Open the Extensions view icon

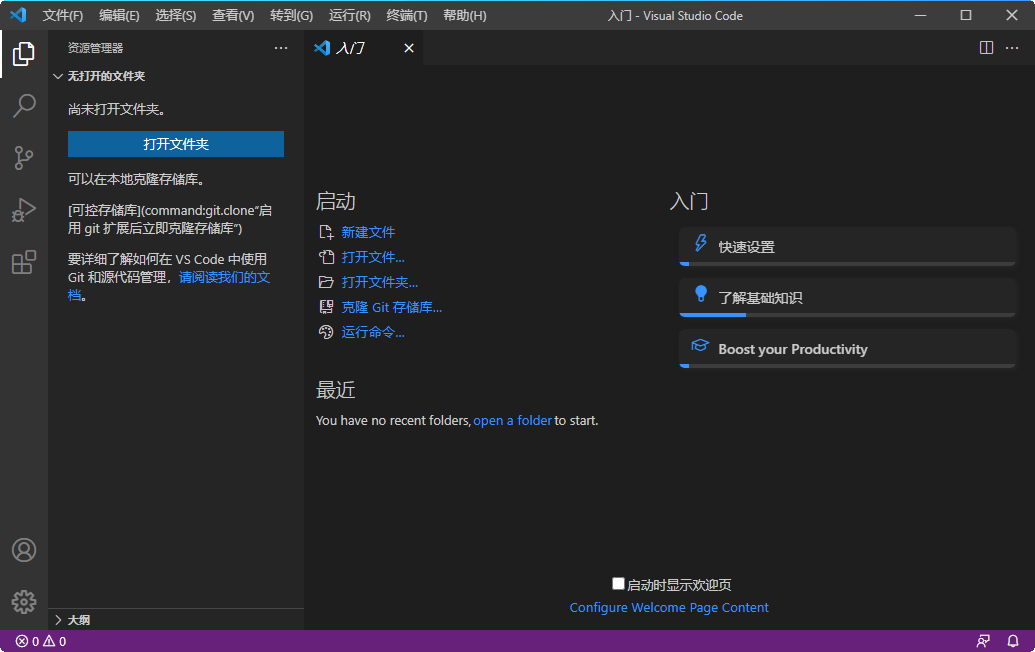click(24, 262)
